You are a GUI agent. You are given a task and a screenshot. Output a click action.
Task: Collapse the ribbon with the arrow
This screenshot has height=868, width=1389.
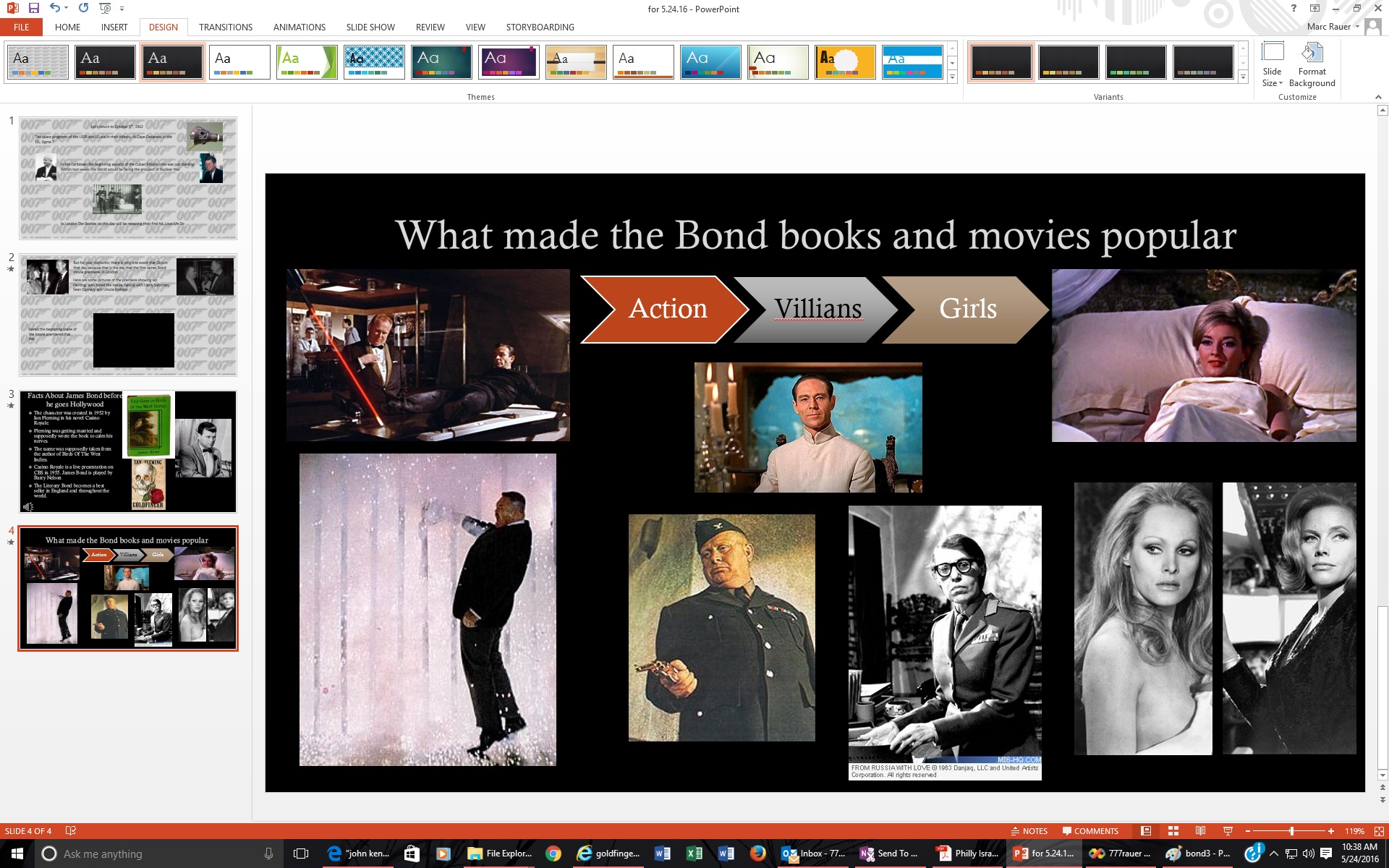pos(1377,97)
